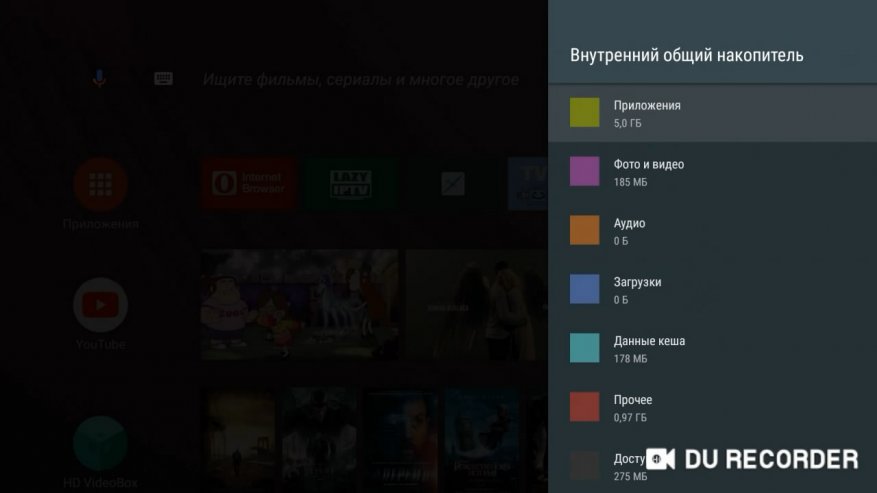
Task: Click the microphone voice search icon
Action: (99, 79)
